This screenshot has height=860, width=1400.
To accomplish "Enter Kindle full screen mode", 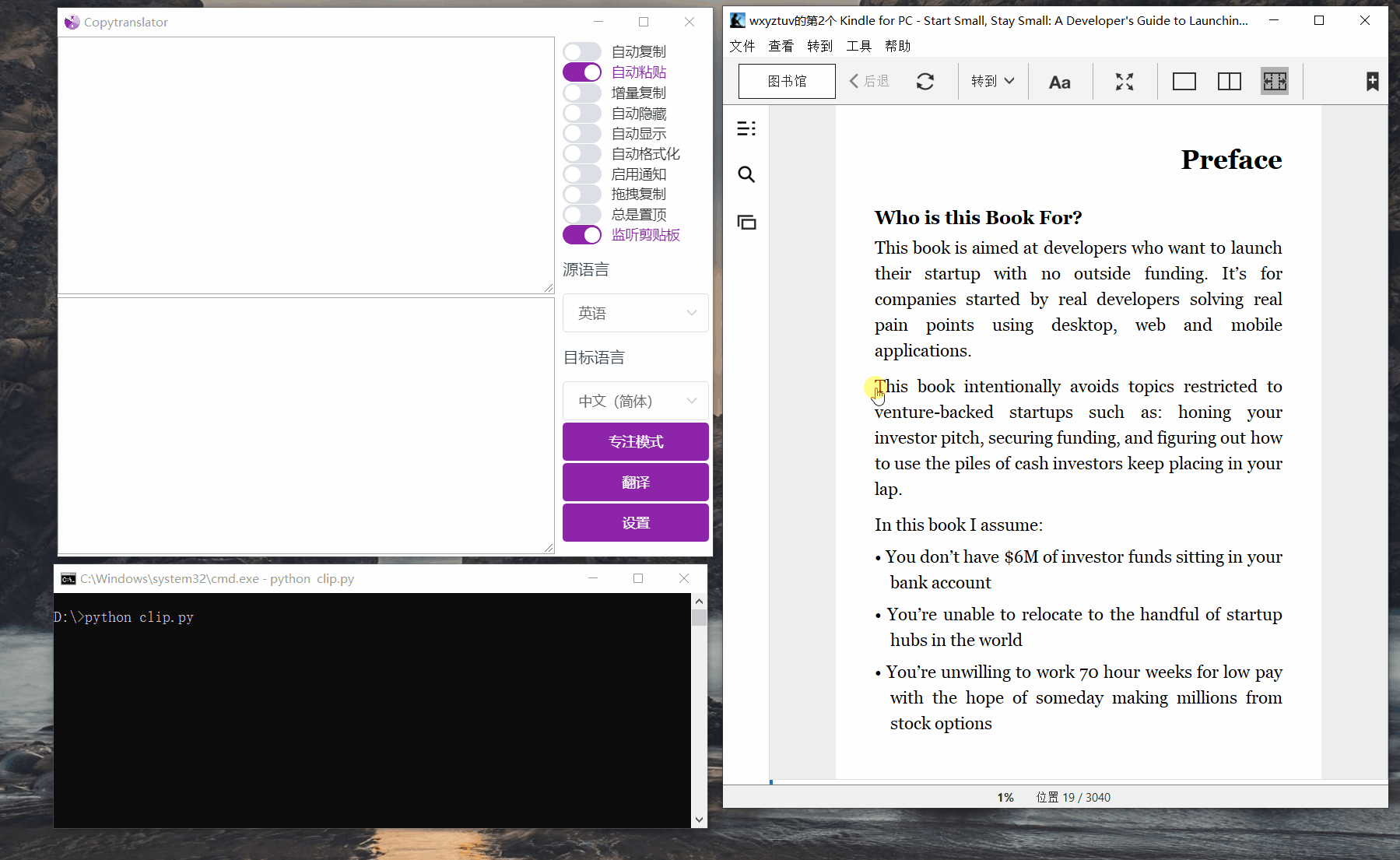I will click(1125, 82).
